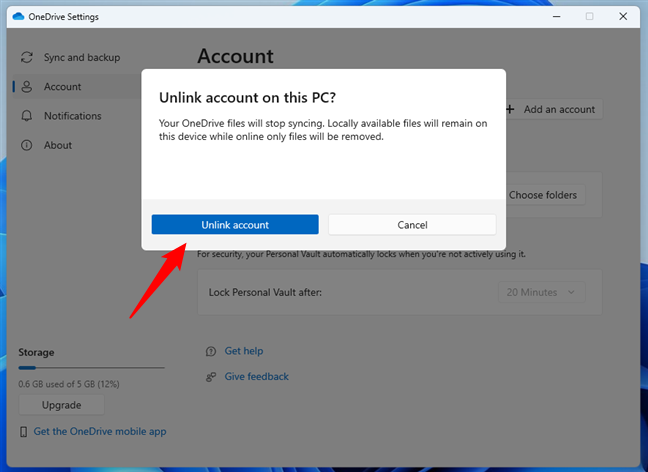Click the storage usage progress bar
The image size is (648, 472).
click(91, 367)
